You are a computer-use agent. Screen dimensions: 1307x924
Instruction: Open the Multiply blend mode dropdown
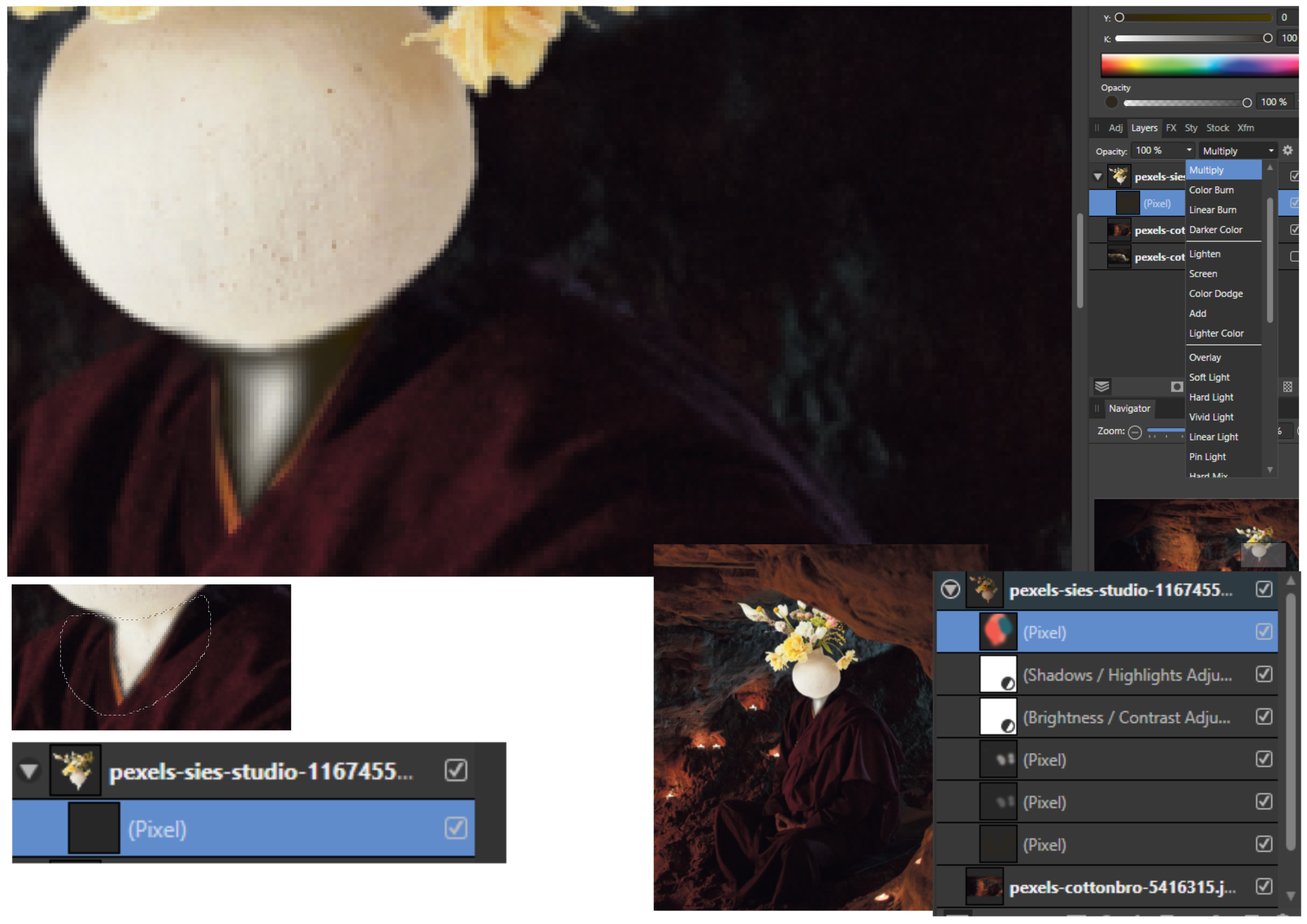[1237, 151]
